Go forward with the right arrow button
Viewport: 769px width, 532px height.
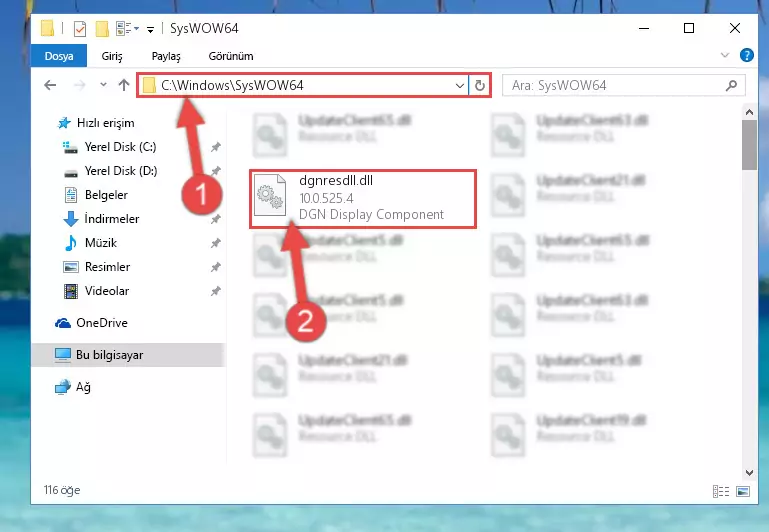pyautogui.click(x=79, y=85)
